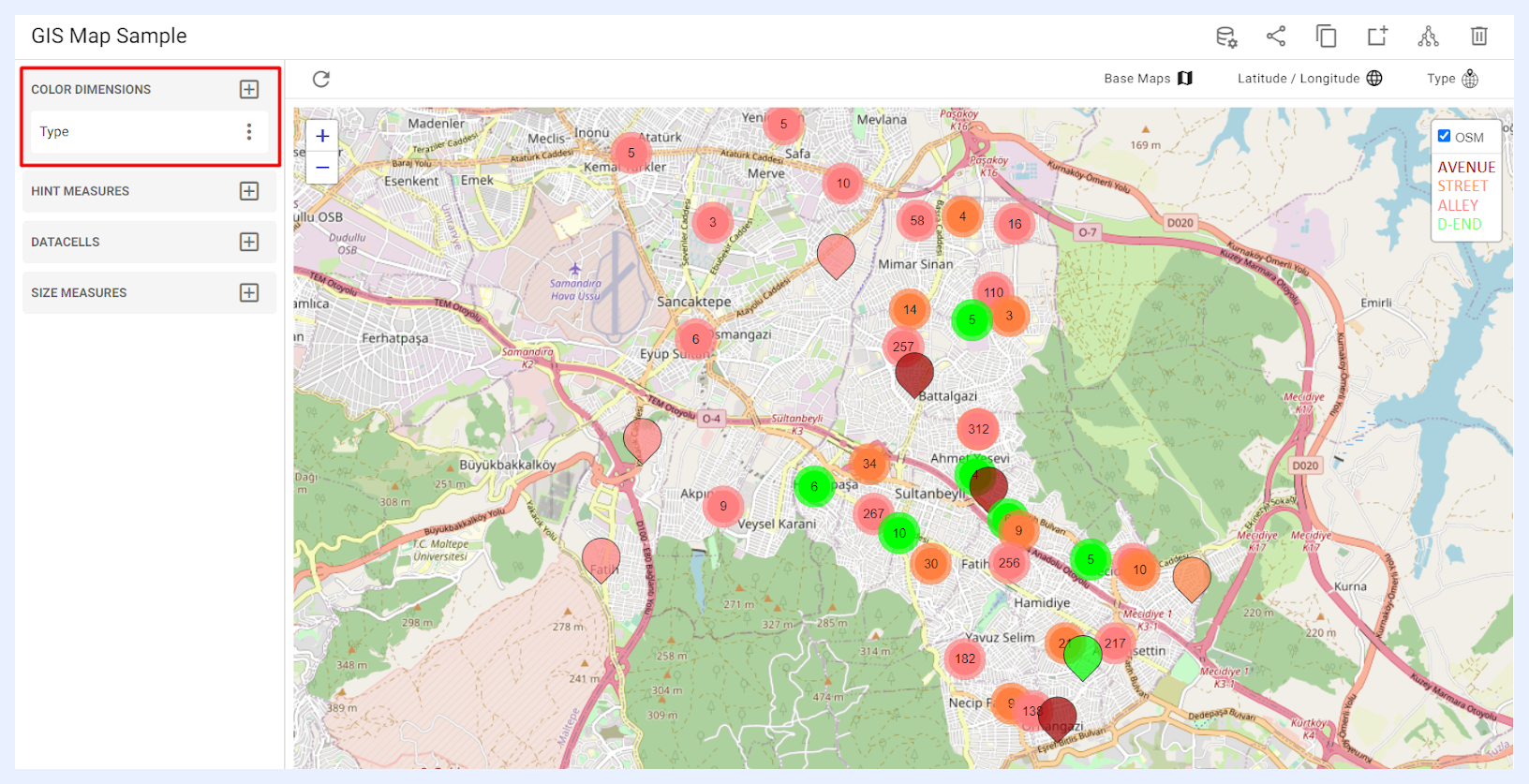The width and height of the screenshot is (1529, 784).
Task: Open the Latitude / Longitude option
Action: tap(1310, 79)
